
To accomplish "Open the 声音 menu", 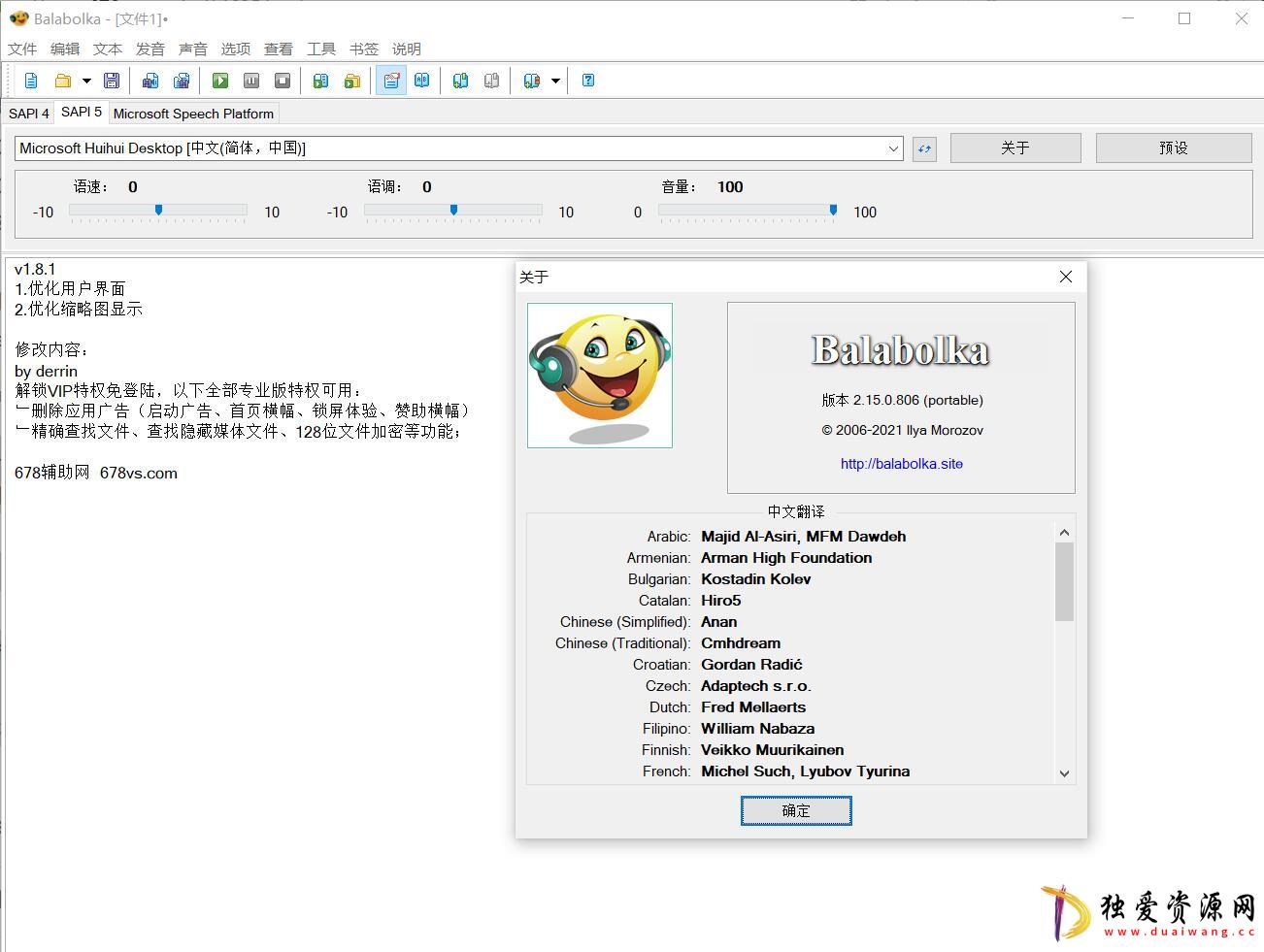I will (193, 49).
